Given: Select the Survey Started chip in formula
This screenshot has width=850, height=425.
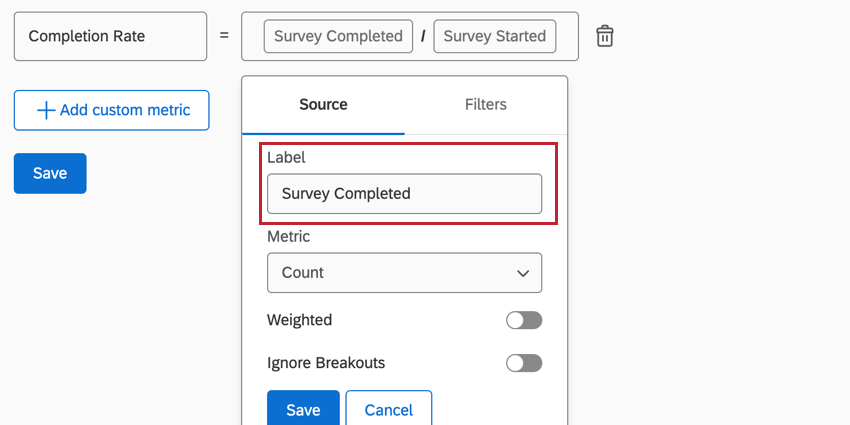Looking at the screenshot, I should click(494, 36).
